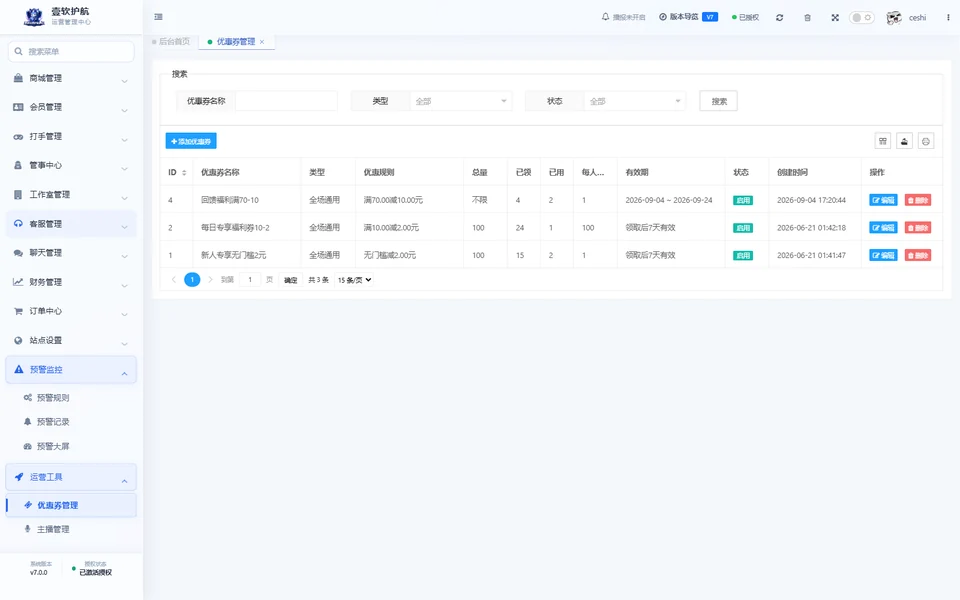Click the green 已授权 license status
This screenshot has width=960, height=600.
pos(745,18)
